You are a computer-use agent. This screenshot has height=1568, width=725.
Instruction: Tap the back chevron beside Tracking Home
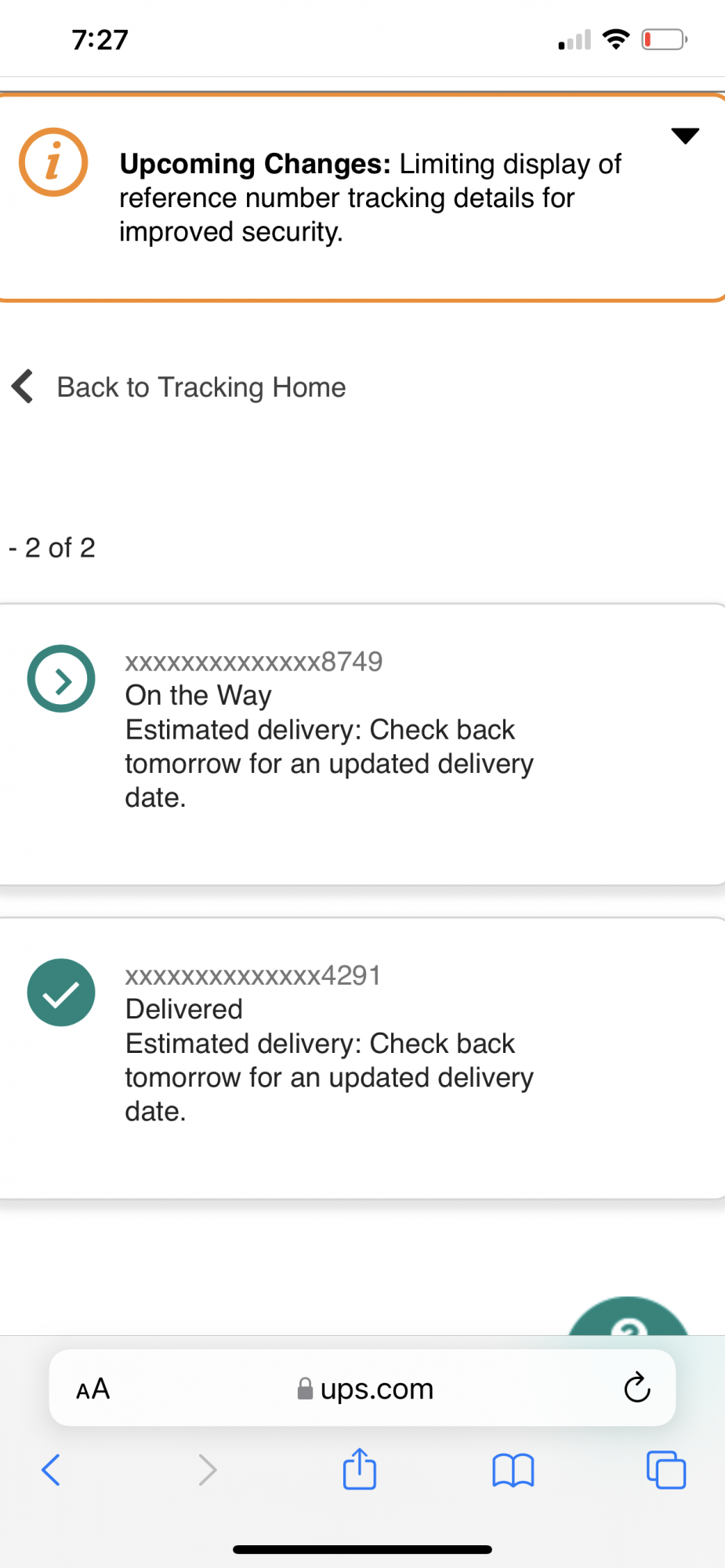23,387
